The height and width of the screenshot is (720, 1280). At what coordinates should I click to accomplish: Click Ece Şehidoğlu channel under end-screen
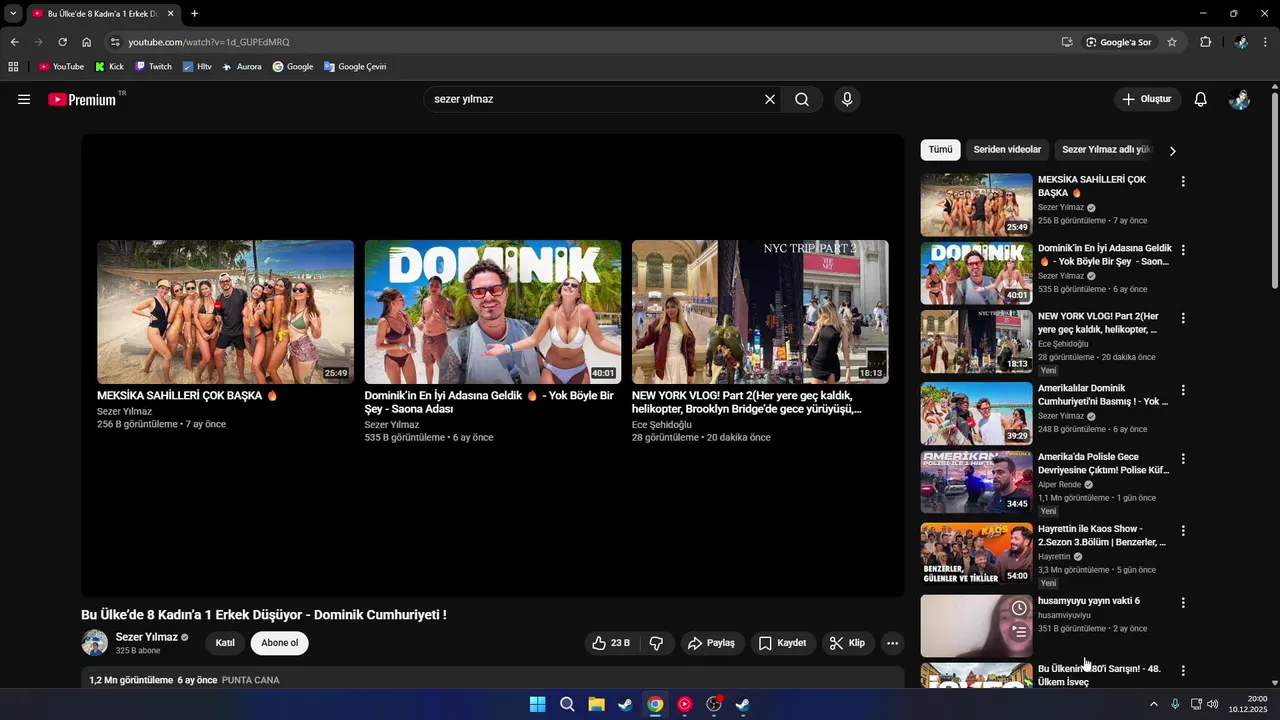tap(662, 425)
